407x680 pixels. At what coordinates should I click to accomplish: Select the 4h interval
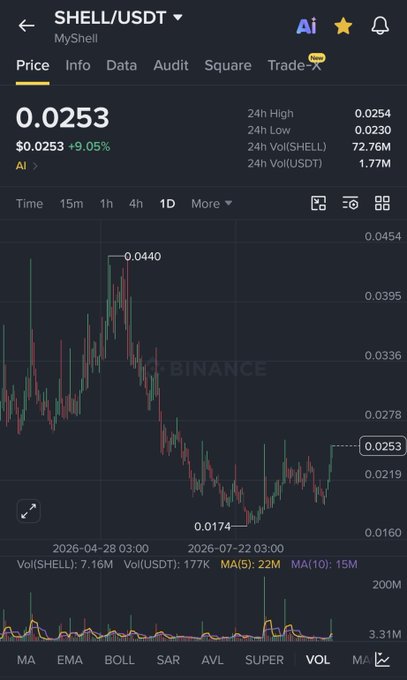136,203
